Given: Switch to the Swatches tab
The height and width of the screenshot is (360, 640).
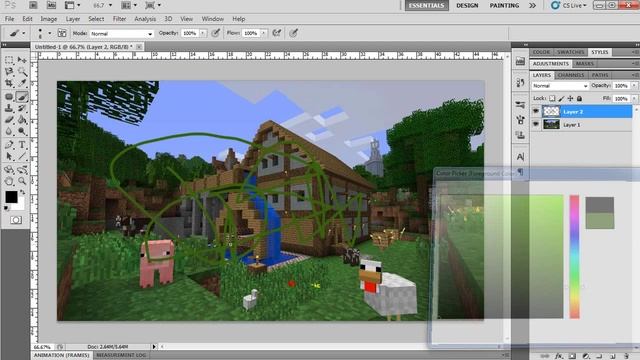Looking at the screenshot, I should (571, 52).
